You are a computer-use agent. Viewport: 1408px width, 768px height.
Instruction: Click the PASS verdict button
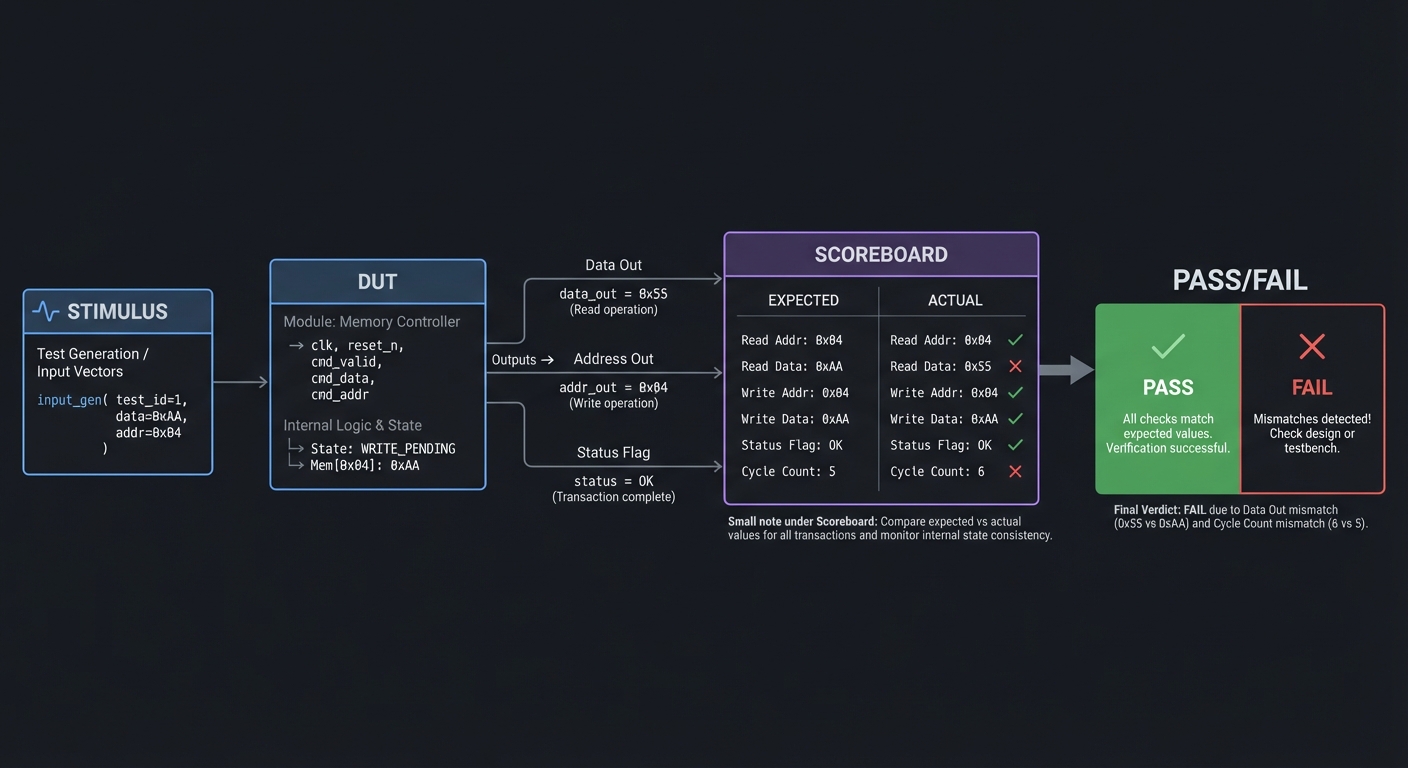[1168, 387]
